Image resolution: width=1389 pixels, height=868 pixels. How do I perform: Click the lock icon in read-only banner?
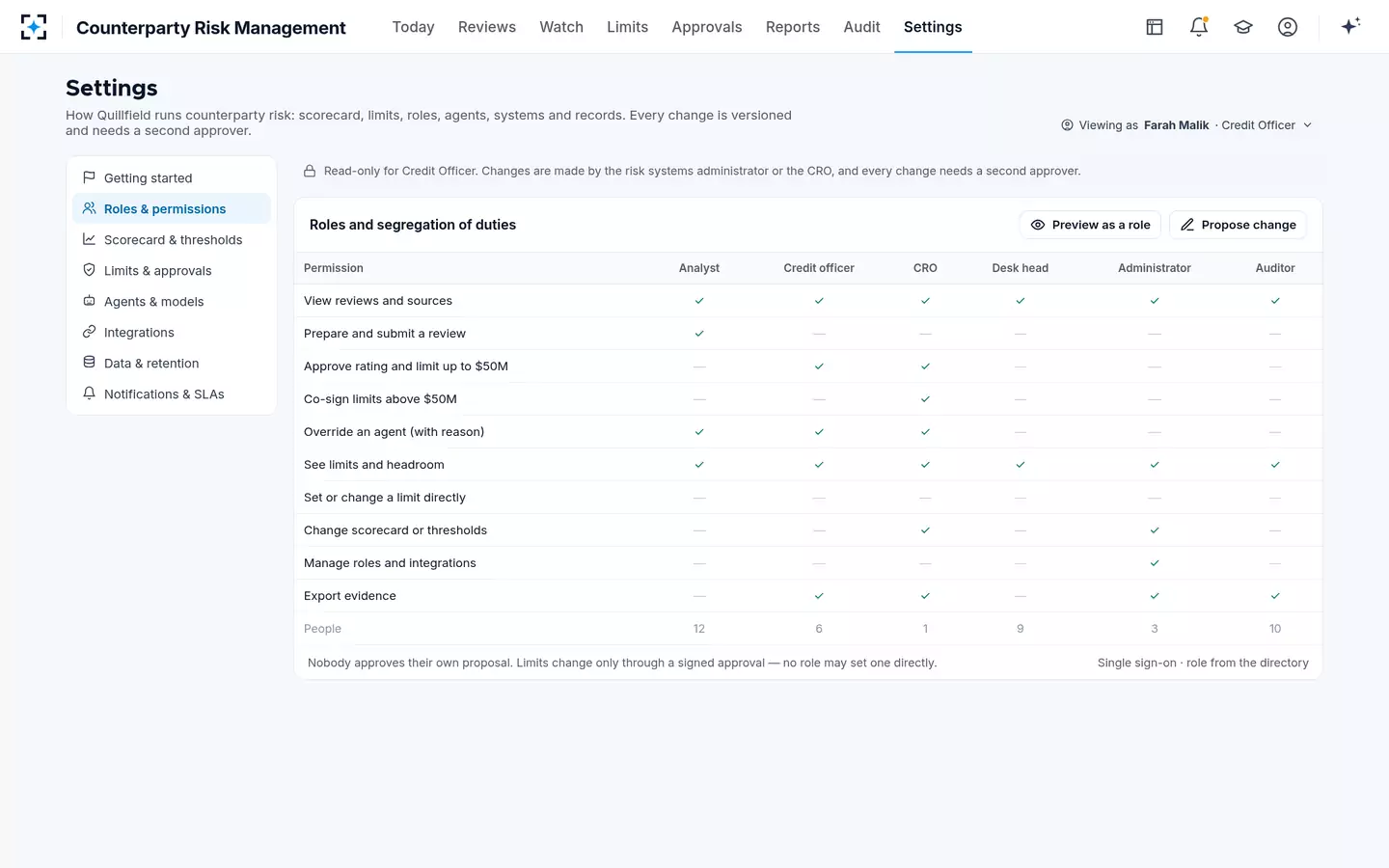pyautogui.click(x=310, y=171)
